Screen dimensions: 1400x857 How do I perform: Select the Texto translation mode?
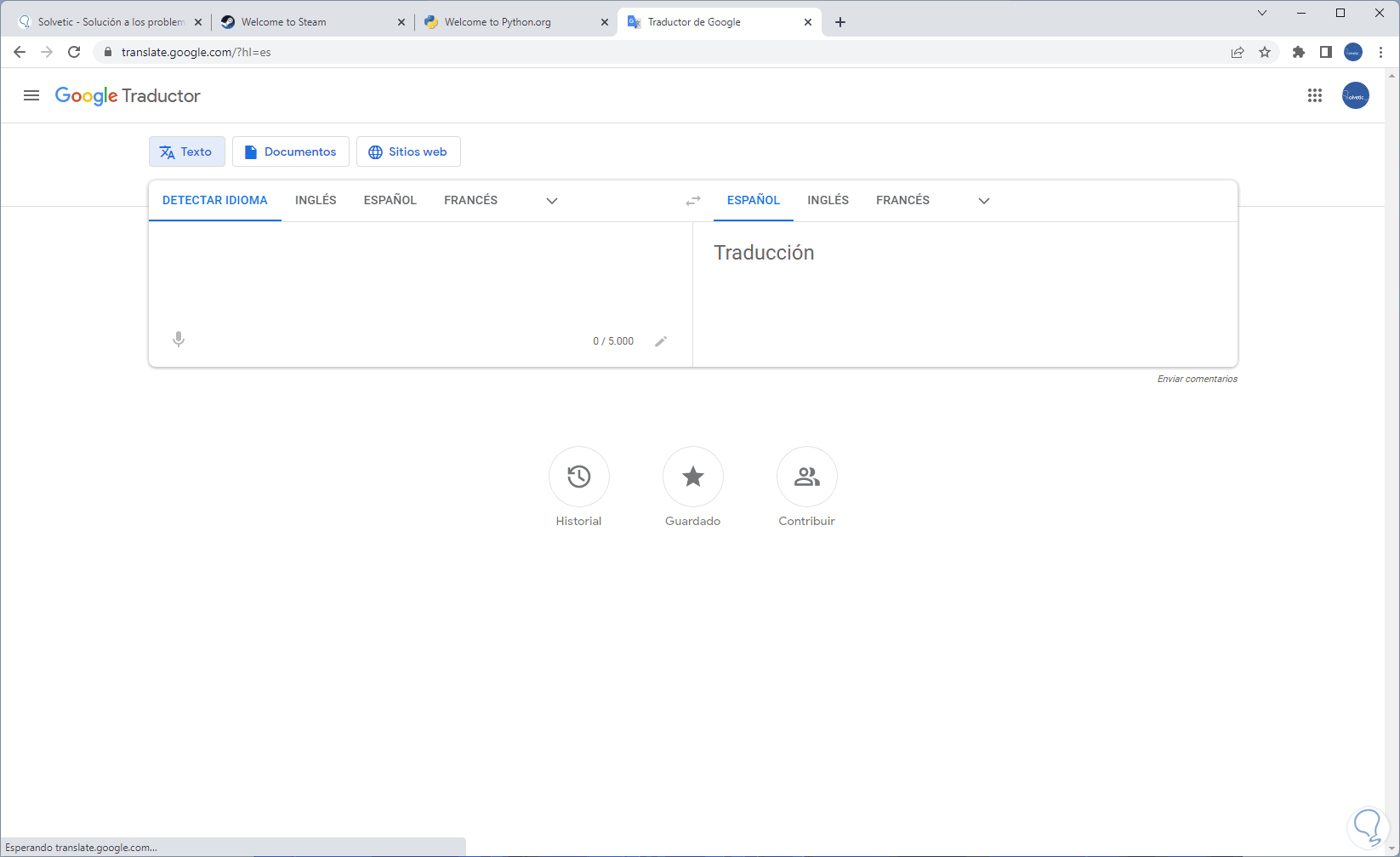[x=187, y=151]
